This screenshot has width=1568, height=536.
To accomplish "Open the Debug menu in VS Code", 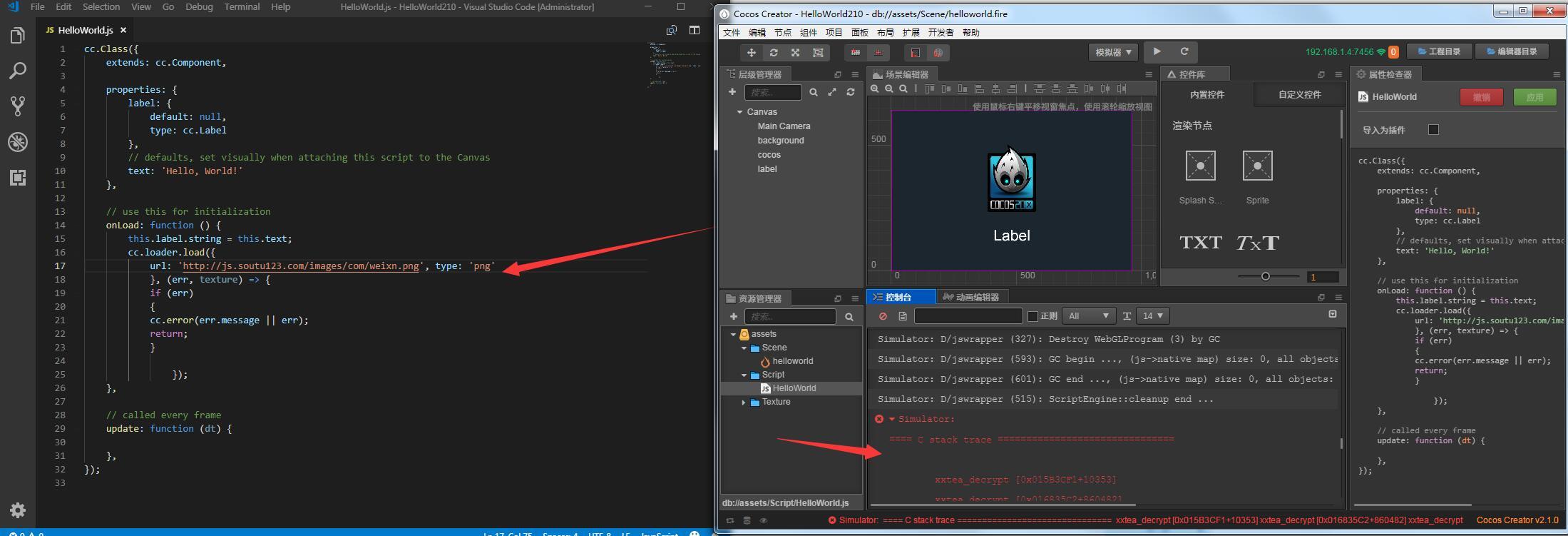I will 199,6.
